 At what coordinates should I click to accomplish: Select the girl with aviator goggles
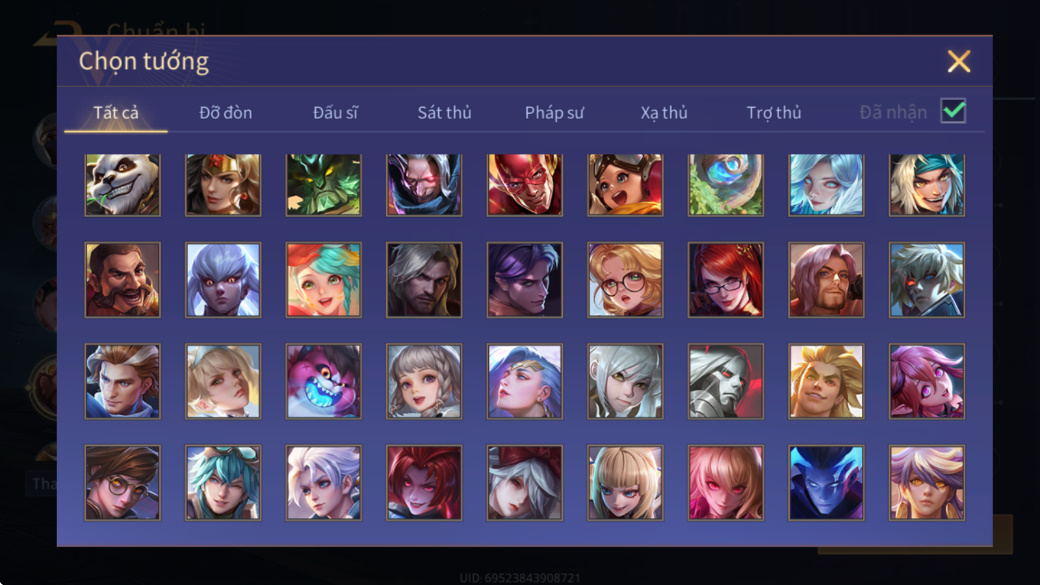click(x=625, y=185)
